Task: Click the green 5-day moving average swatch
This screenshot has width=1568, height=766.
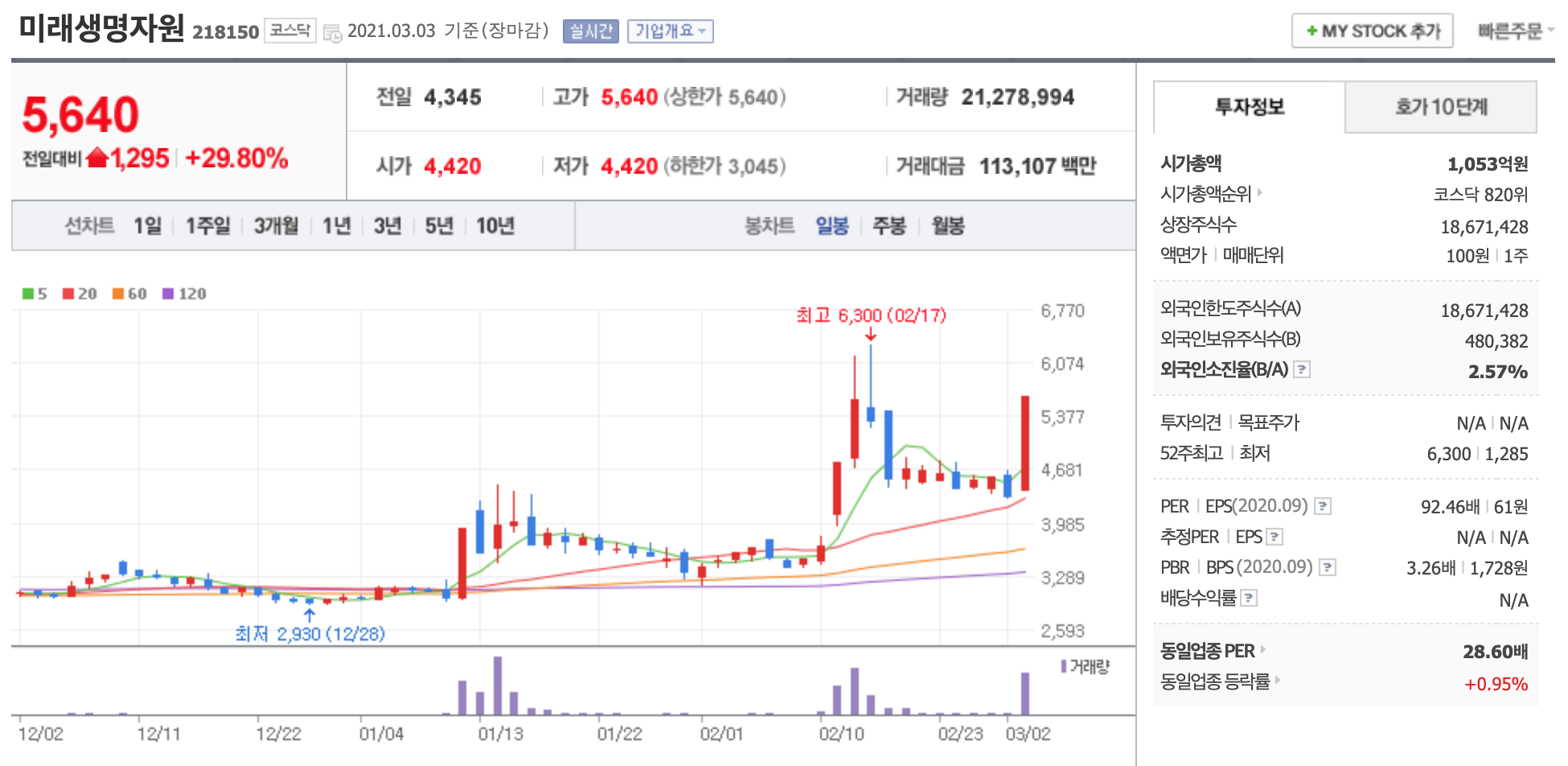Action: tap(28, 294)
